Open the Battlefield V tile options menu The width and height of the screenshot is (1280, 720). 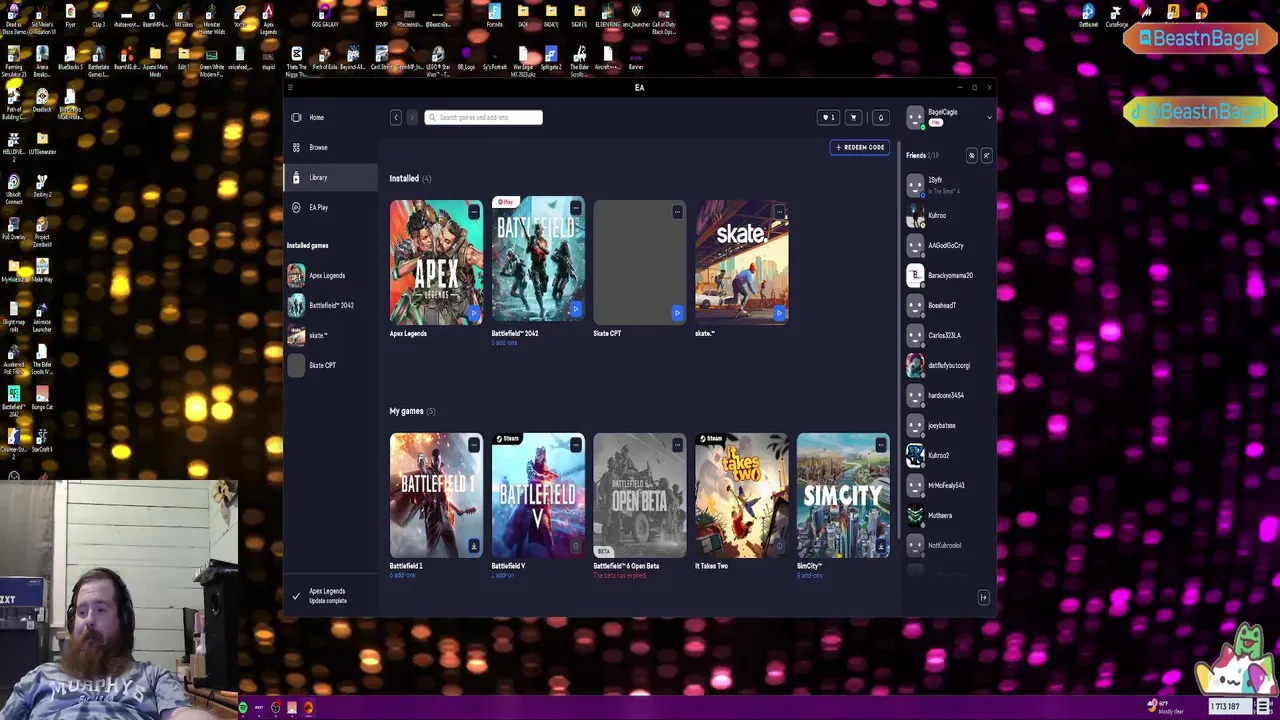(x=576, y=445)
